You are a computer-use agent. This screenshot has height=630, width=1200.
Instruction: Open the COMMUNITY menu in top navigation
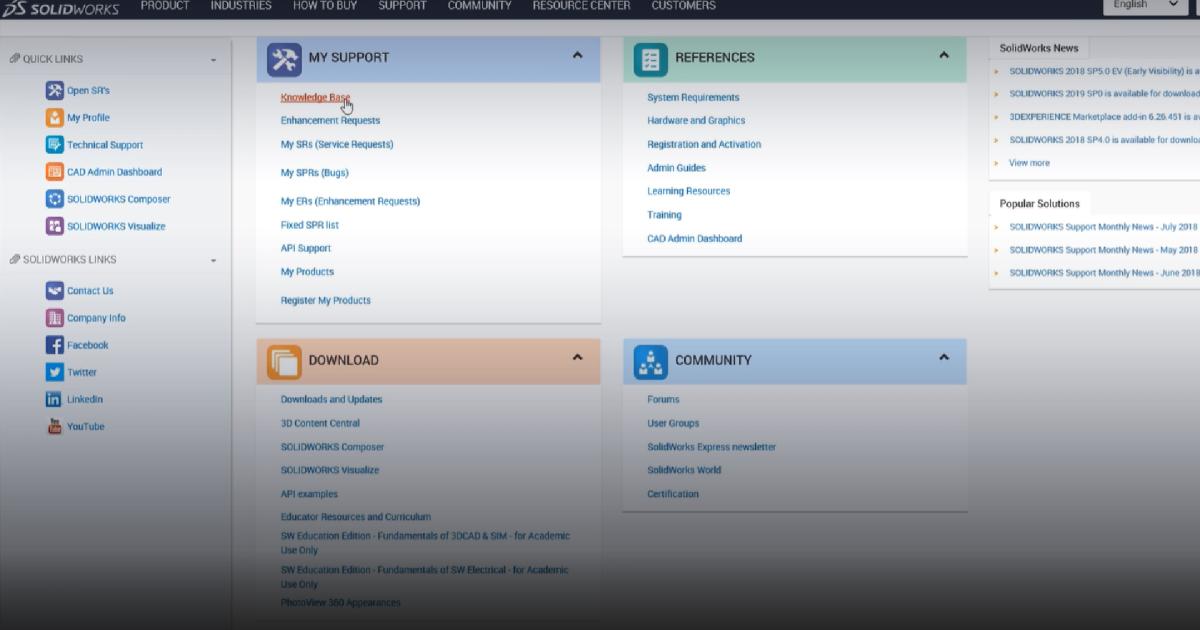[x=479, y=6]
